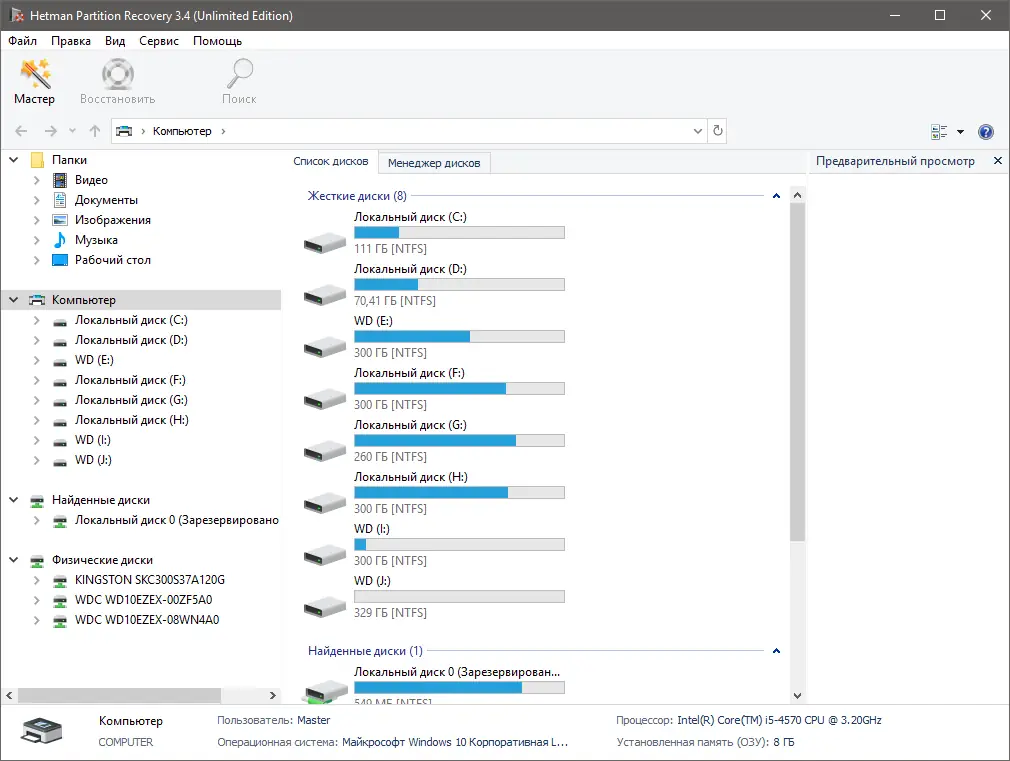The height and width of the screenshot is (761, 1010).
Task: Select drive icon for Локальный диск (F:) in disk list
Action: tap(325, 399)
